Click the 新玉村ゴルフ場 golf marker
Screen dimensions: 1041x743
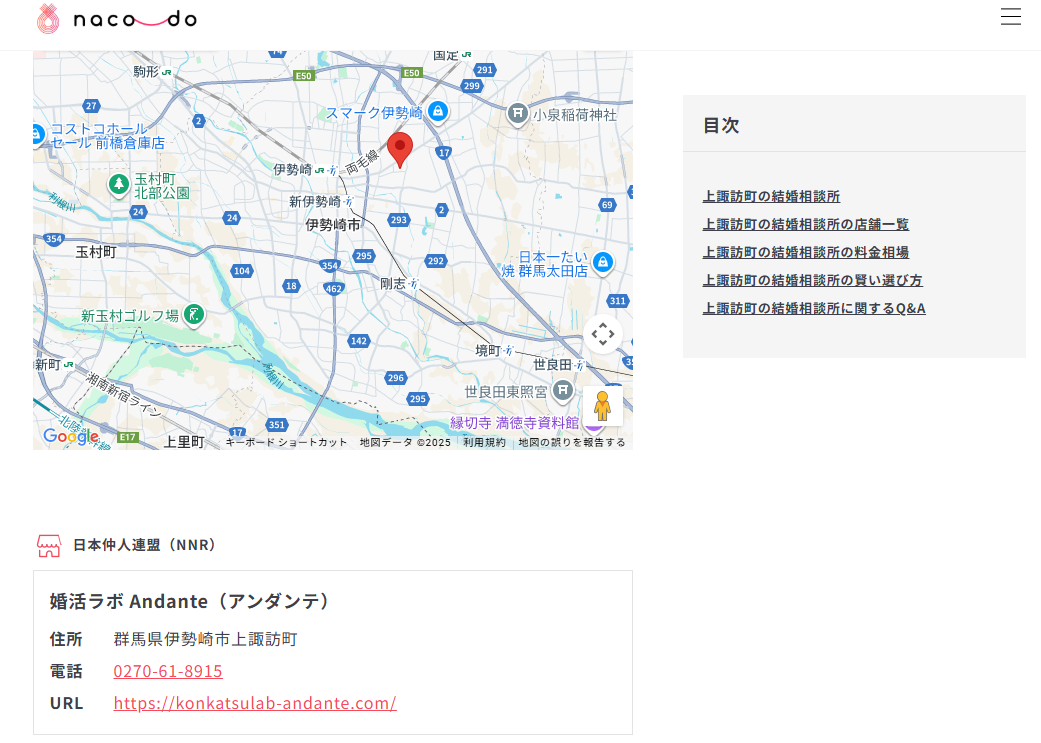(x=195, y=316)
